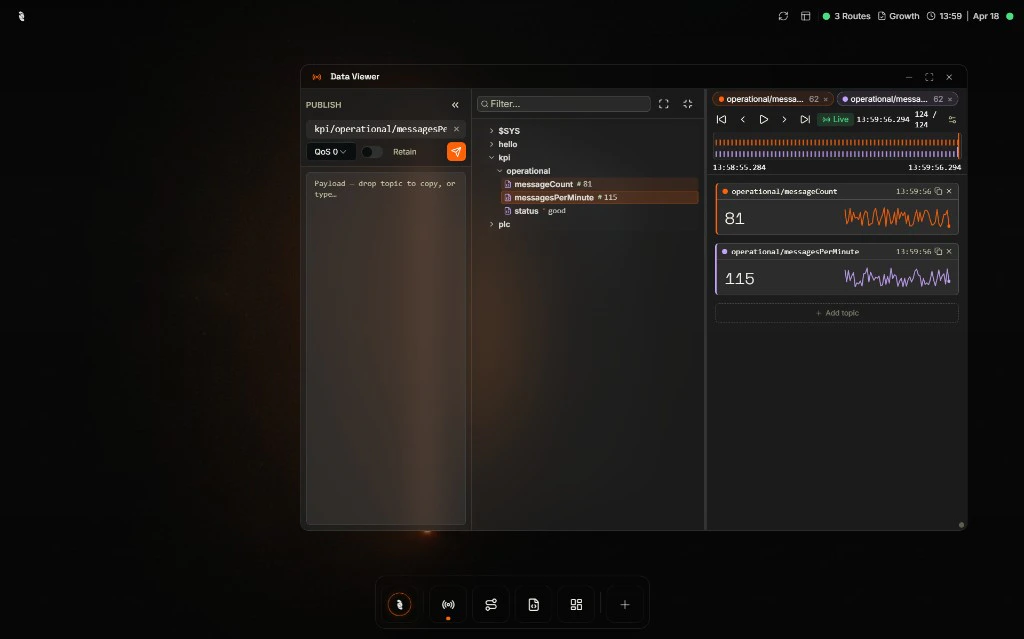Open timeline settings sliders icon
Viewport: 1024px width, 639px height.
(x=952, y=120)
